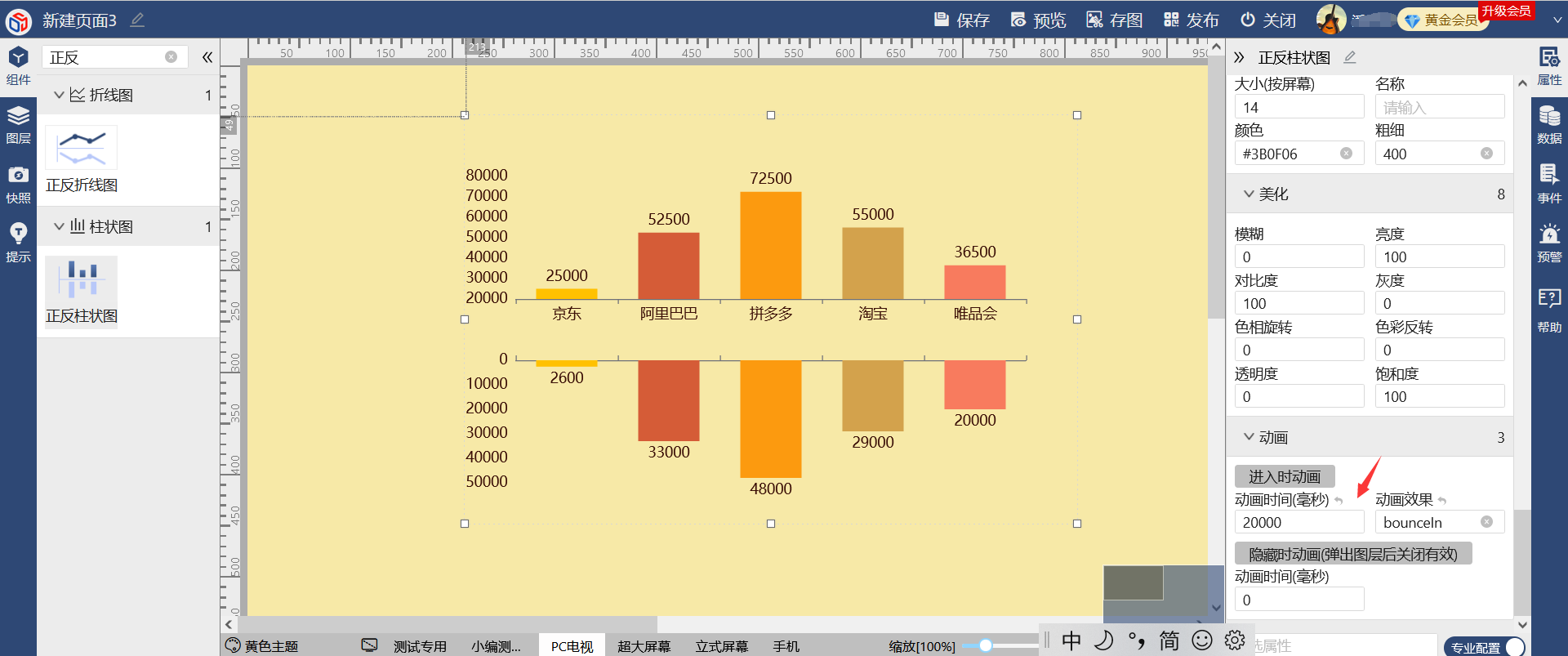Click the 隐藏时动画 button

click(x=1353, y=554)
